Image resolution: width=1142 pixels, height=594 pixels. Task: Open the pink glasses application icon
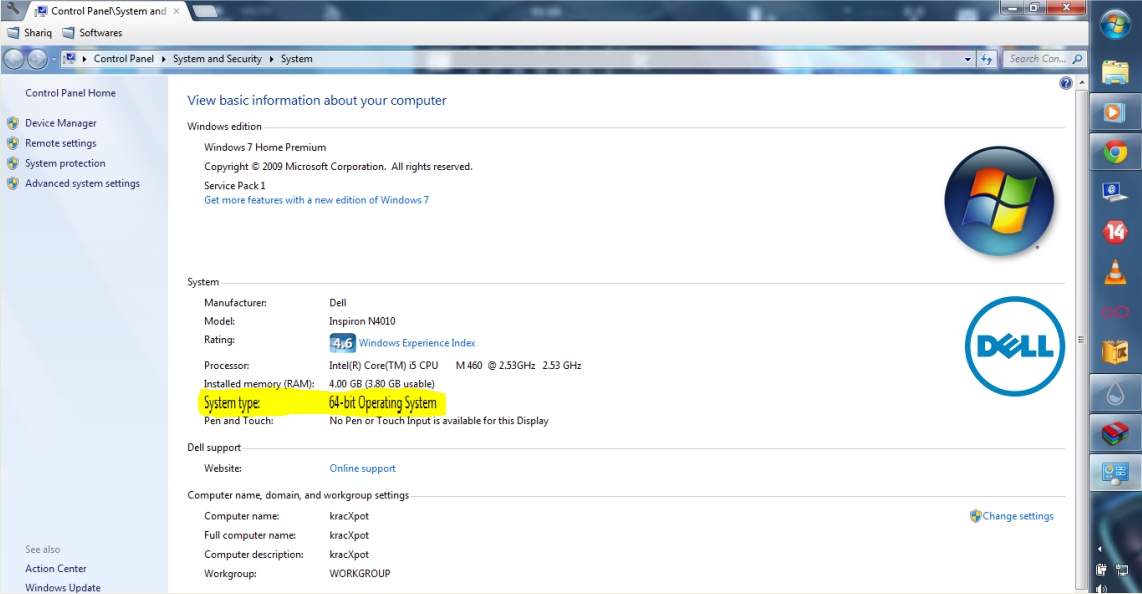[x=1115, y=312]
